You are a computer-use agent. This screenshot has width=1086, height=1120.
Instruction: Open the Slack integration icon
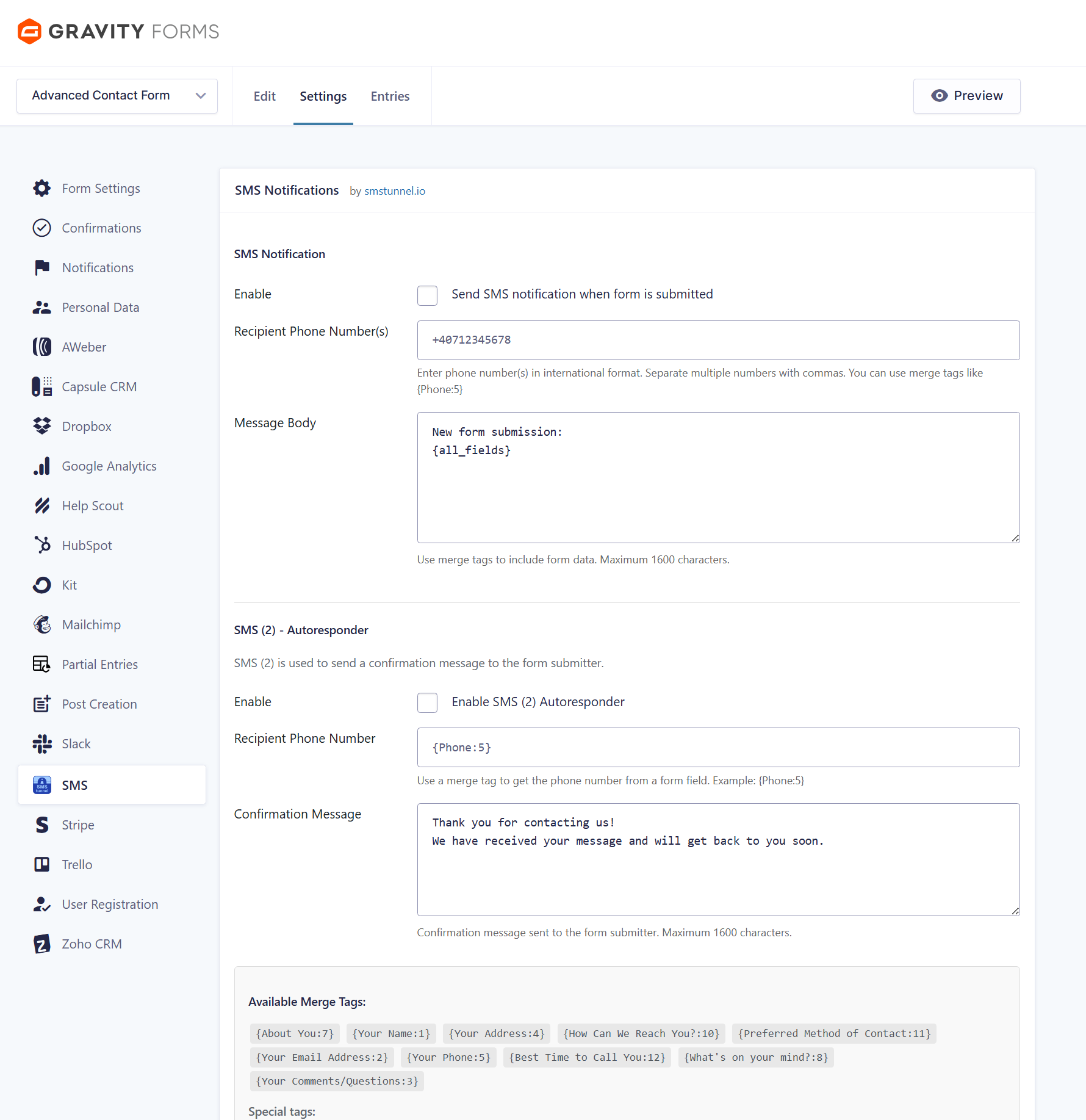[x=41, y=743]
